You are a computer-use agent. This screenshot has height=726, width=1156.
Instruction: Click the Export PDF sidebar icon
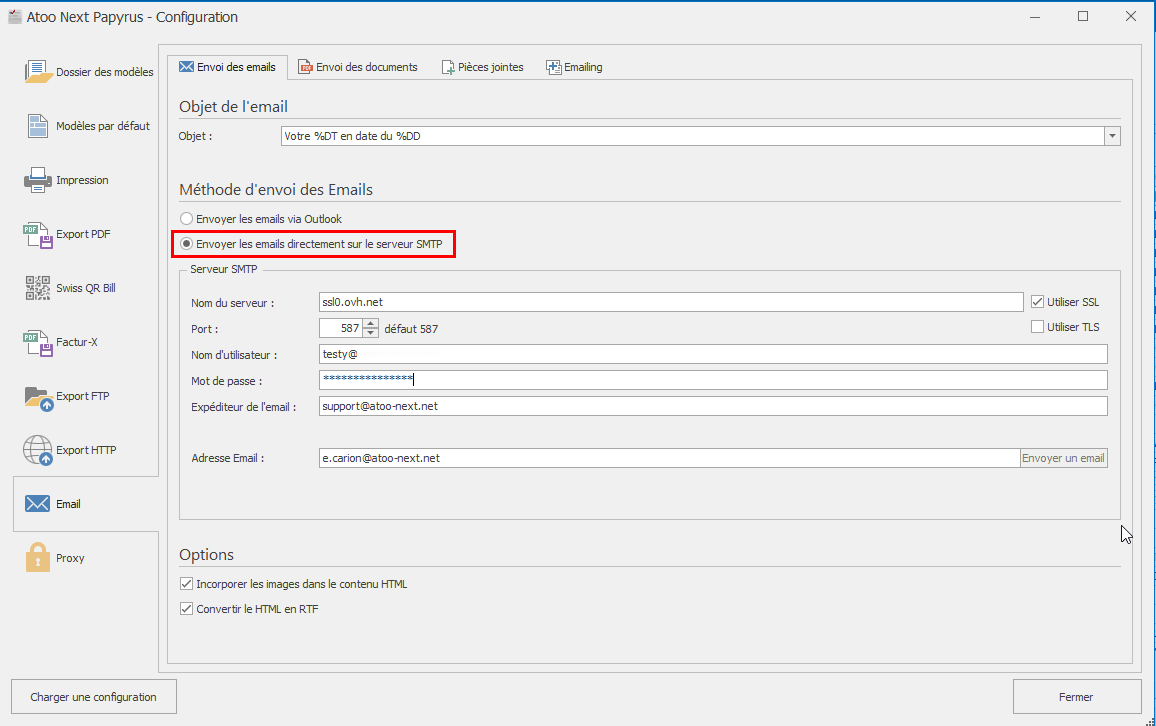(38, 234)
